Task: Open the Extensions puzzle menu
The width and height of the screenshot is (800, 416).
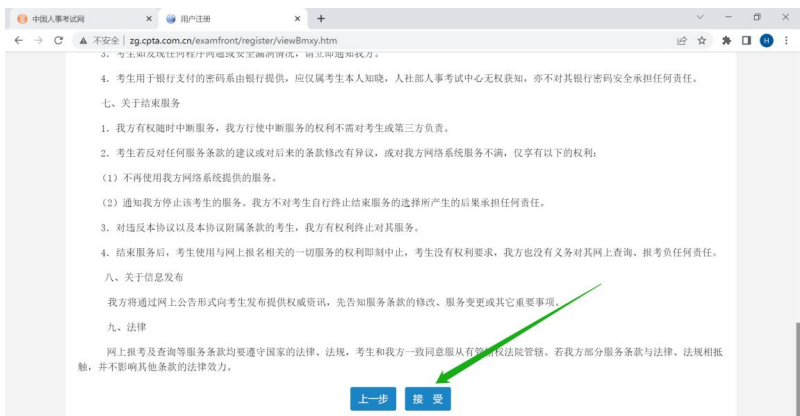Action: tap(726, 41)
